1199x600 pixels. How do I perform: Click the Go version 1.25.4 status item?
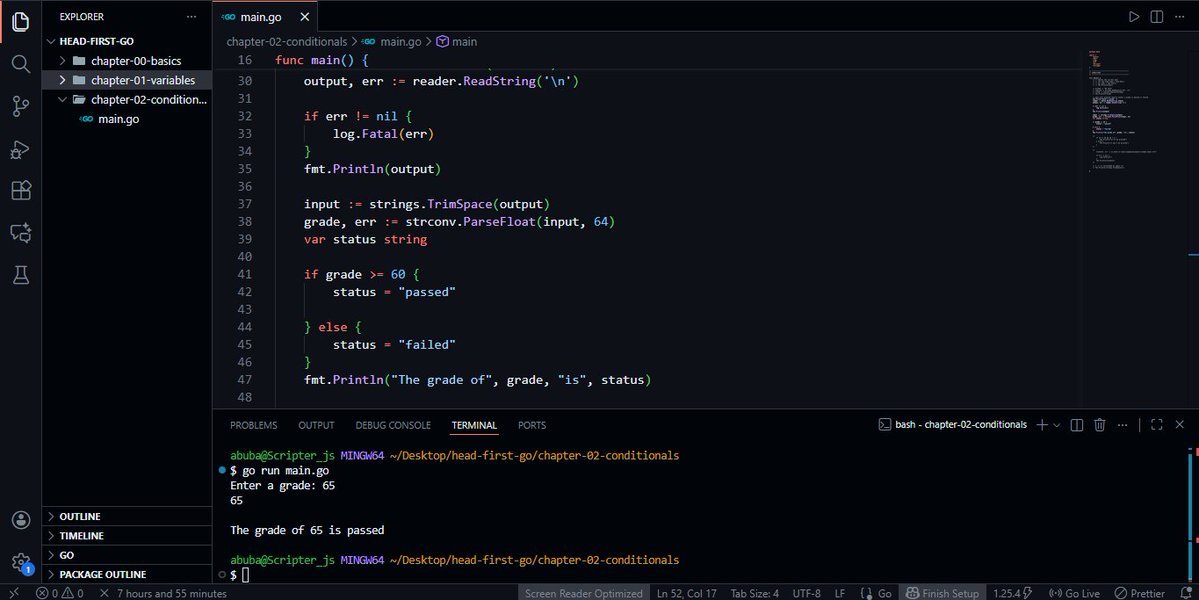1012,593
